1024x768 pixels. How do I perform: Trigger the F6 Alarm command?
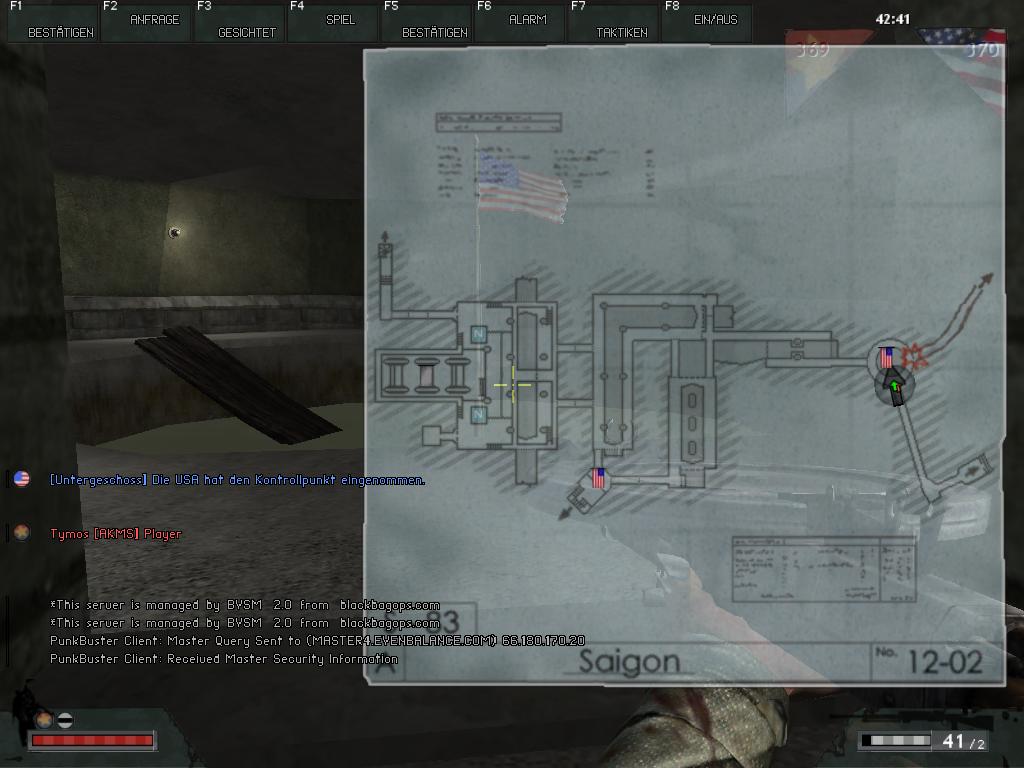[x=520, y=22]
